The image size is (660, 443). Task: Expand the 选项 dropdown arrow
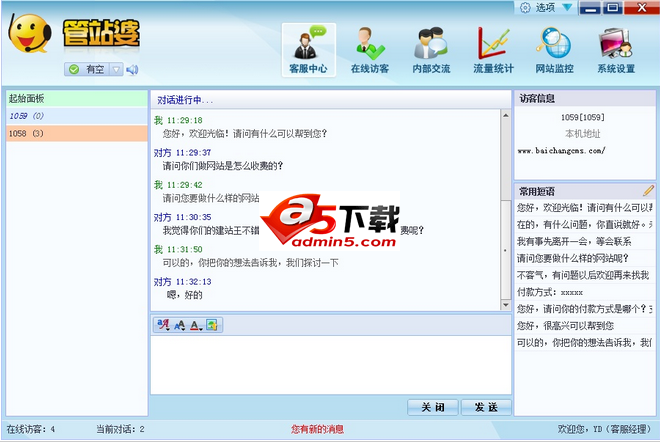(x=567, y=7)
